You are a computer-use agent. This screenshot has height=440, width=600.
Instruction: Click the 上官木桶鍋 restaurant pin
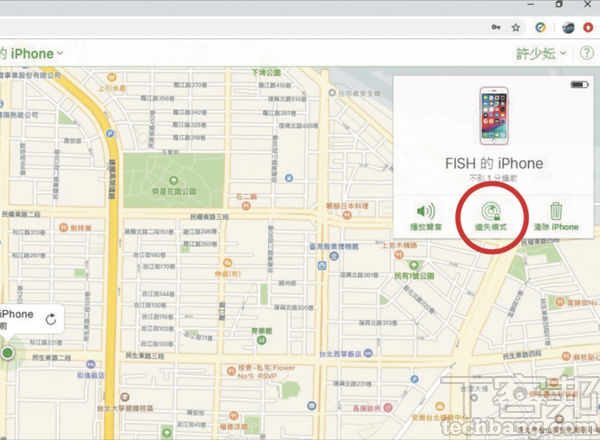coord(399,255)
